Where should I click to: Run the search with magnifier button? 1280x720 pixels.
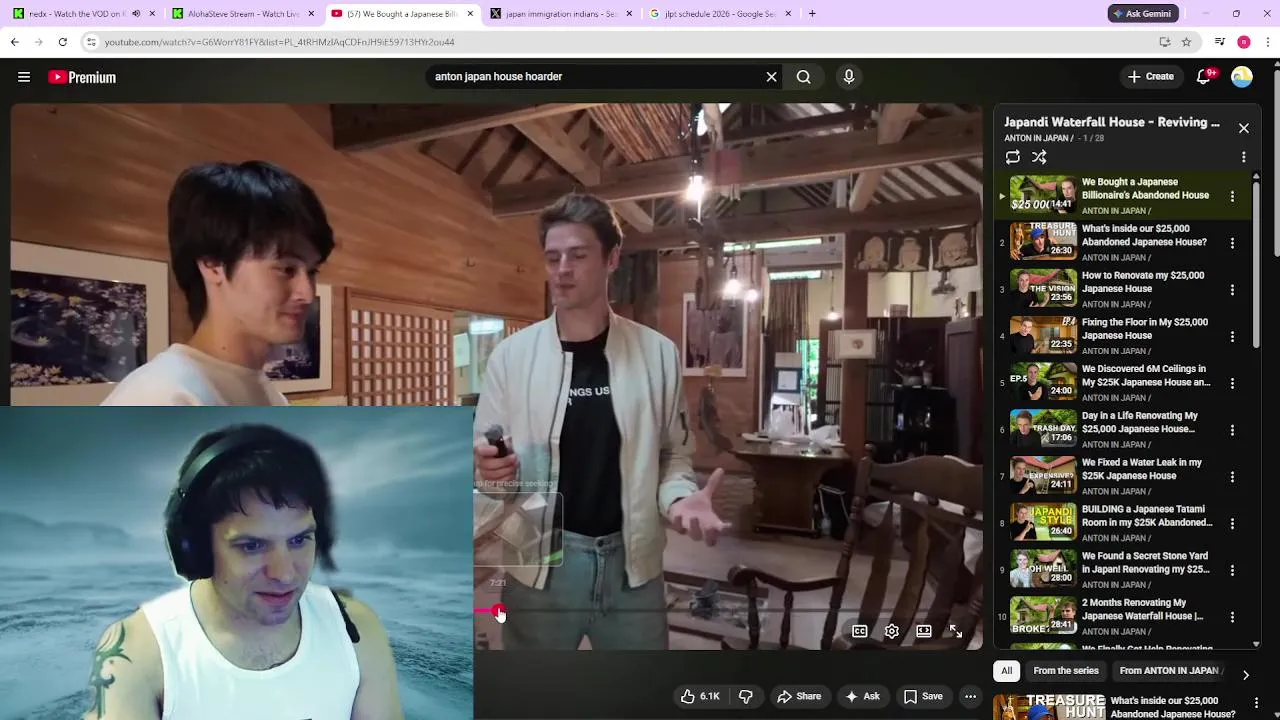[x=804, y=77]
